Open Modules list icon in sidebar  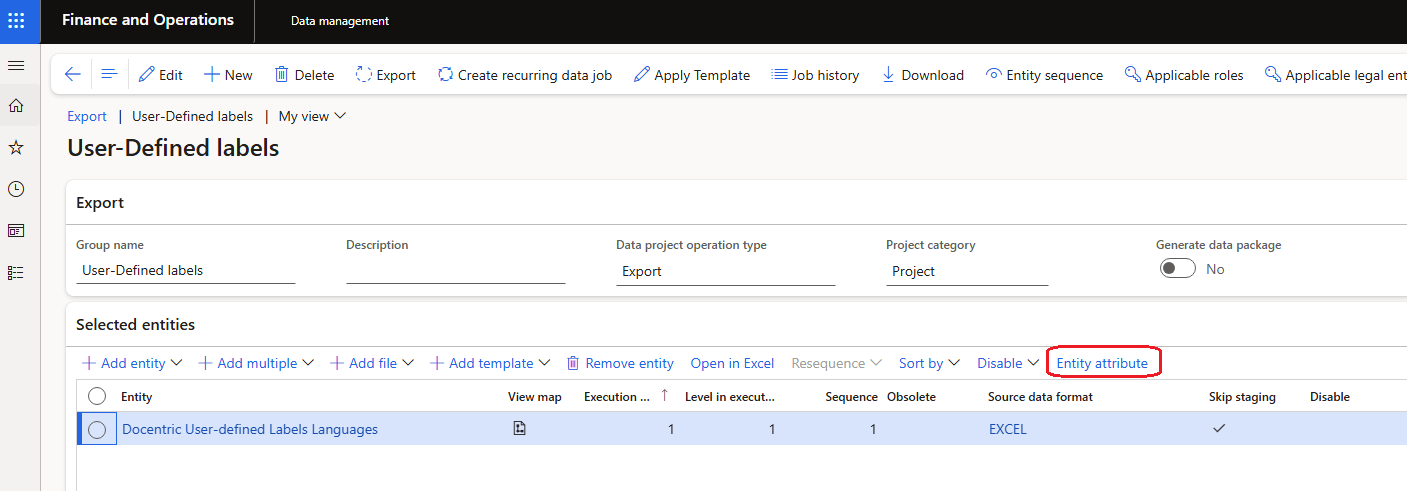coord(16,272)
